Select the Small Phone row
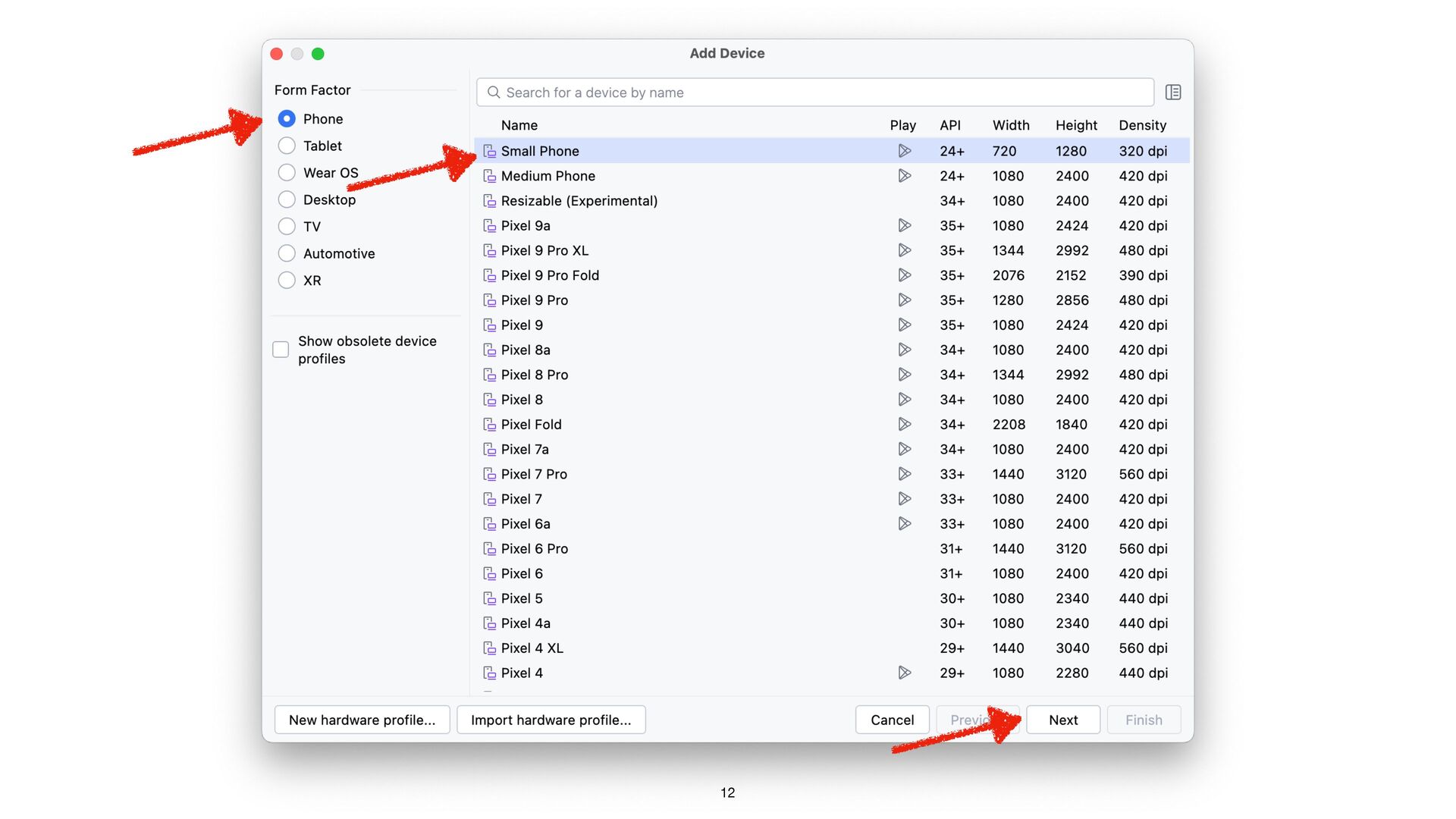This screenshot has height=819, width=1456. click(832, 151)
